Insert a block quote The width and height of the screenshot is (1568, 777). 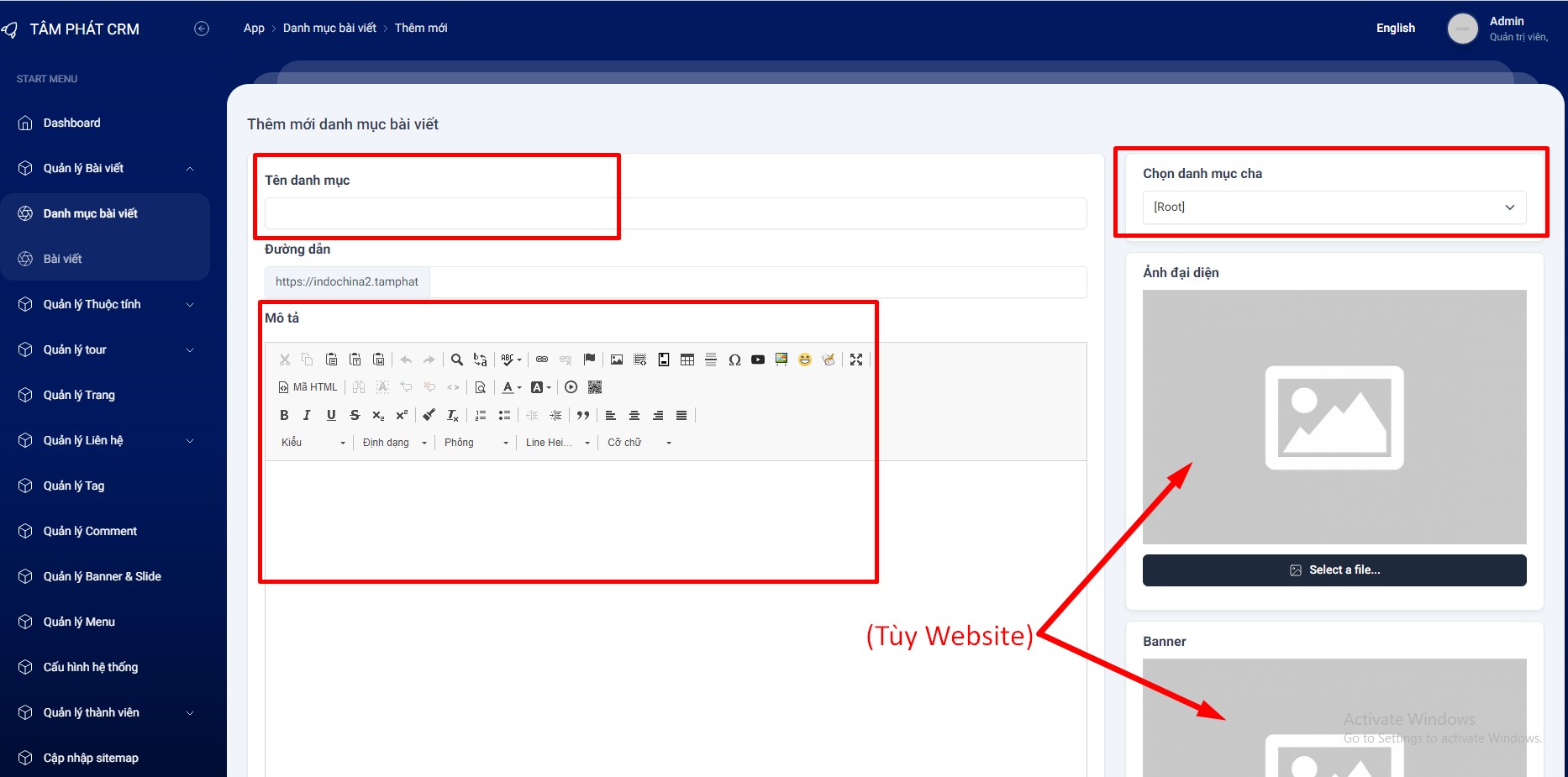click(x=583, y=415)
